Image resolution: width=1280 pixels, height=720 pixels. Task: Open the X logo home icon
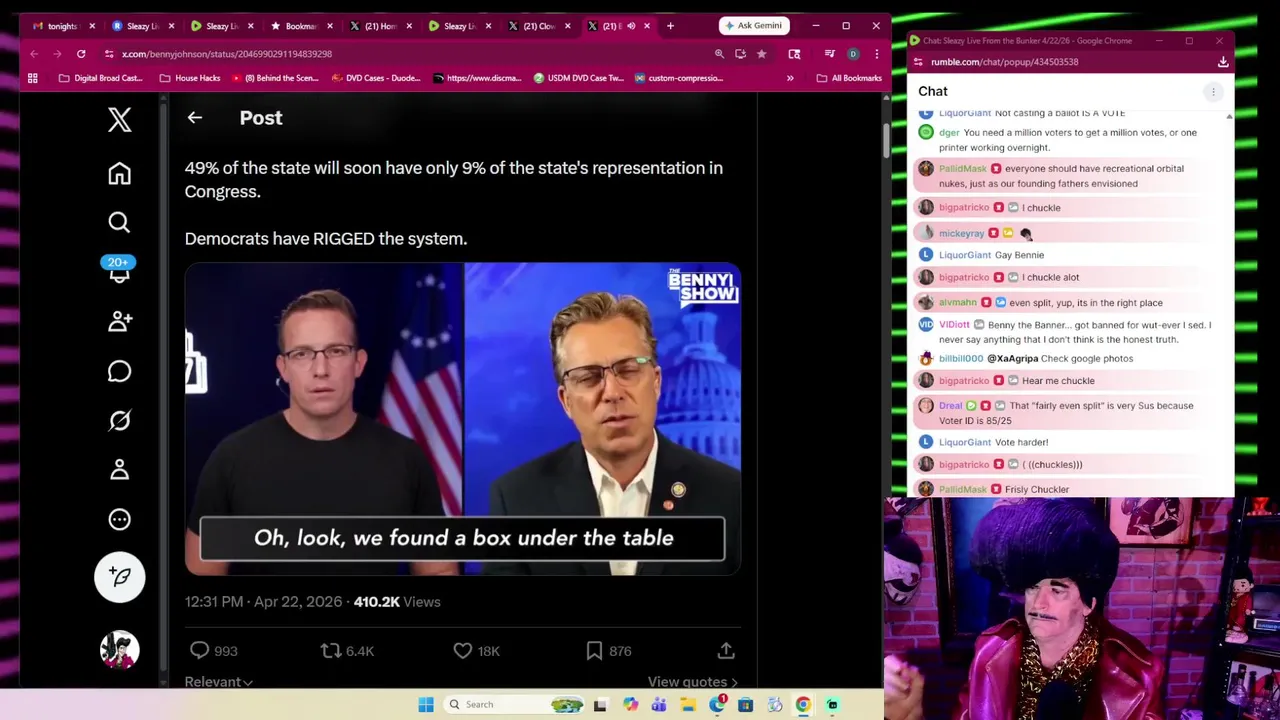tap(119, 119)
